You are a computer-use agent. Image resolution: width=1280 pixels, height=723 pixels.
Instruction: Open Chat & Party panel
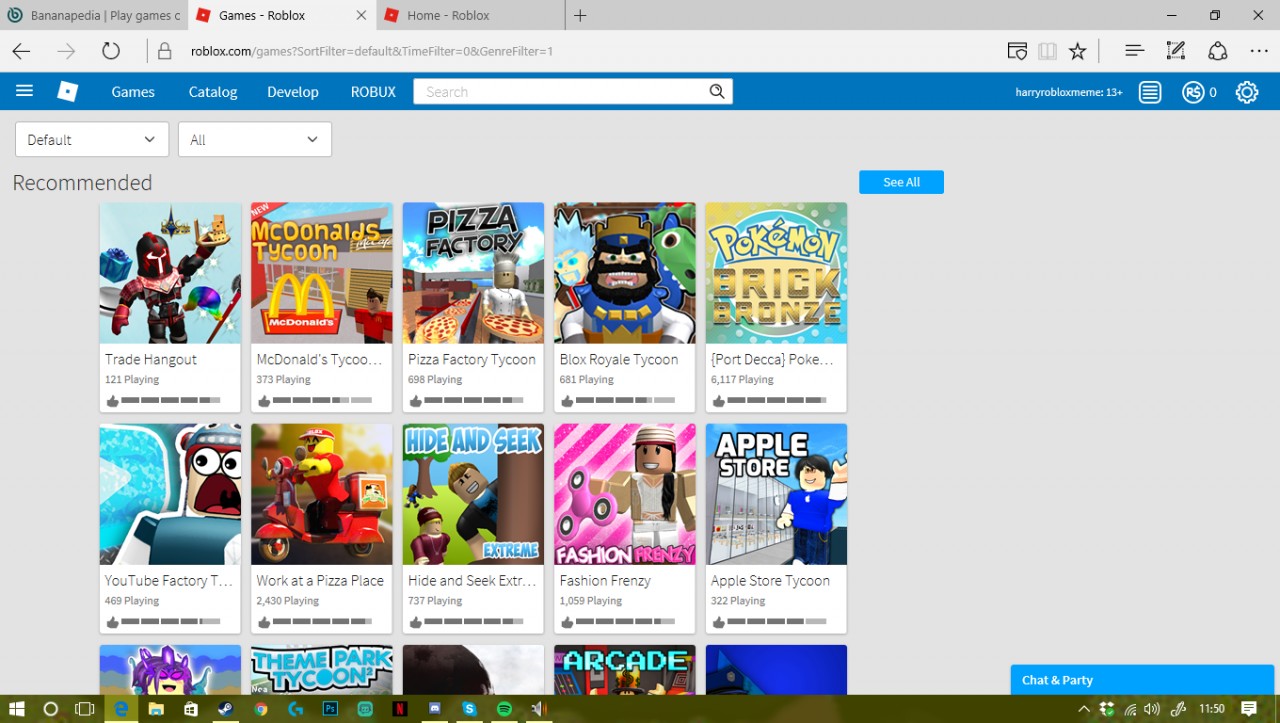click(1142, 680)
